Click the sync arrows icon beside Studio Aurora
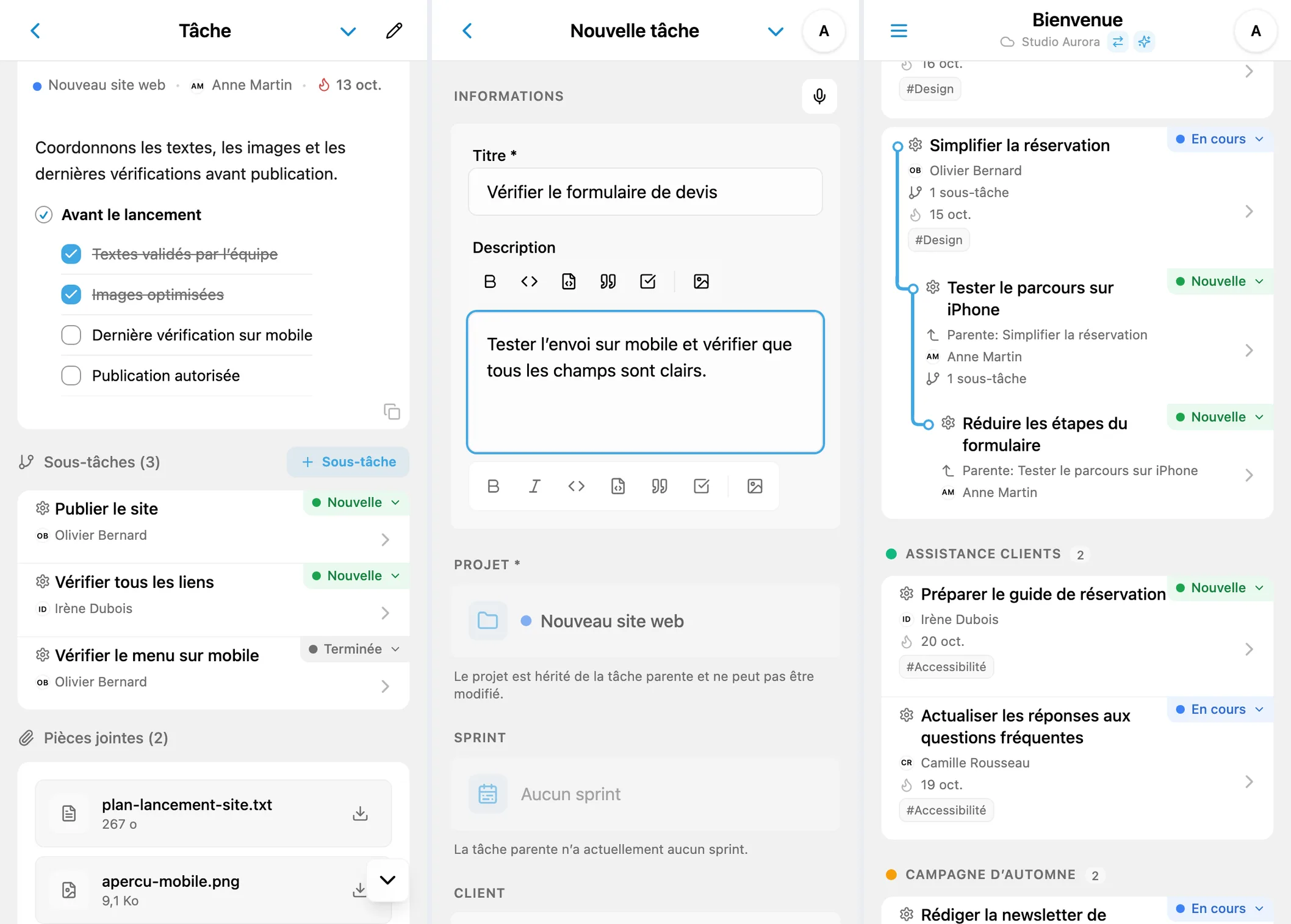 pos(1118,41)
